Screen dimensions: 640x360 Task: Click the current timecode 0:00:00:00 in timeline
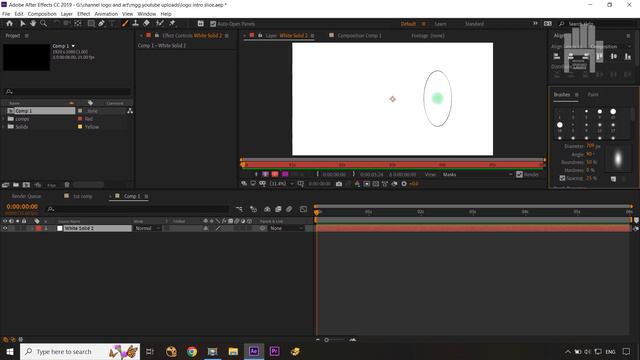point(22,207)
